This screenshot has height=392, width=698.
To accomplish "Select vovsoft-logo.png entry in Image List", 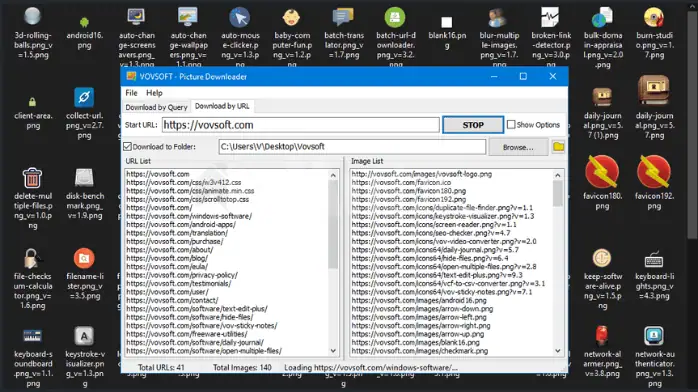I will pos(422,174).
